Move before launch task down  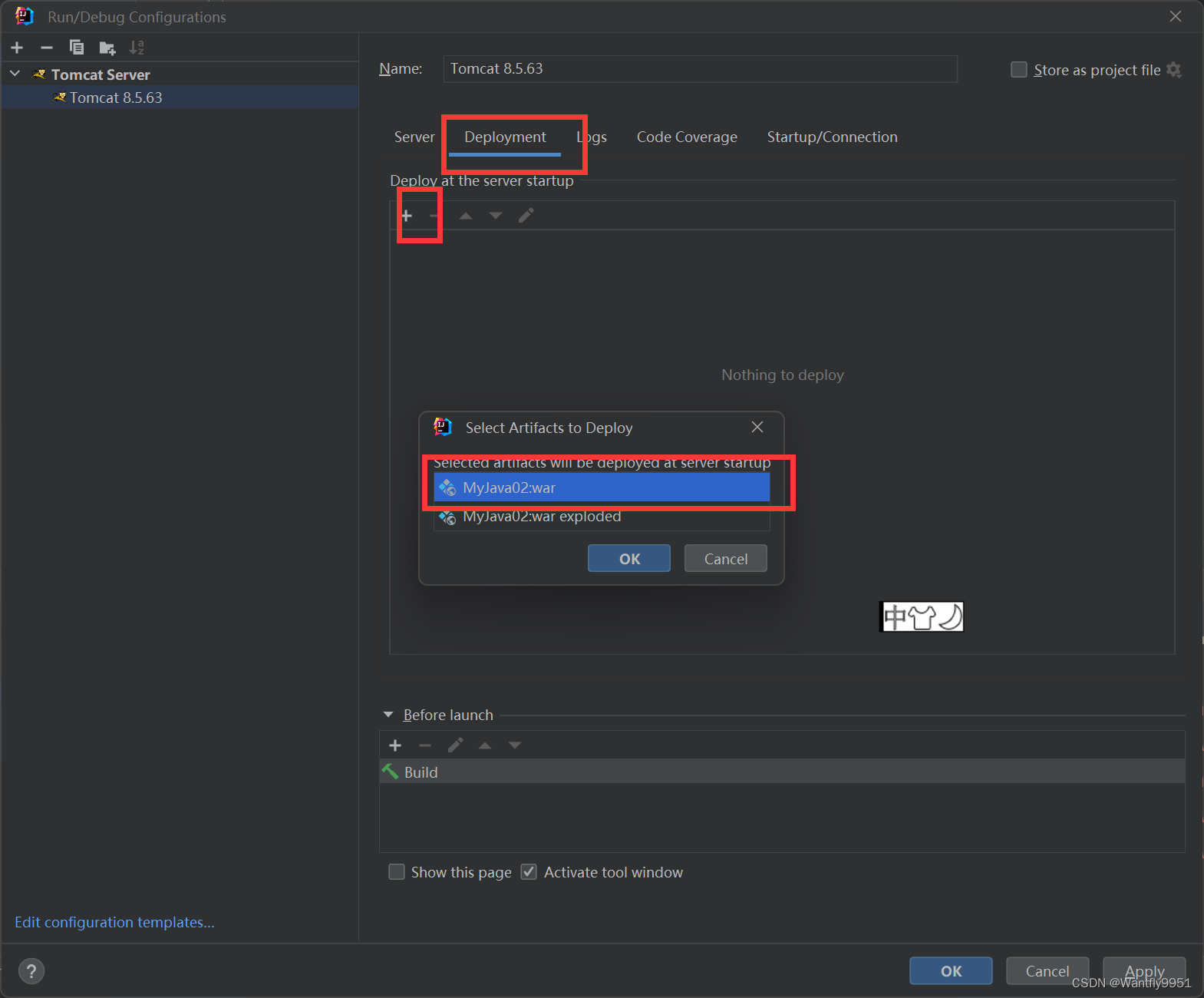click(515, 745)
